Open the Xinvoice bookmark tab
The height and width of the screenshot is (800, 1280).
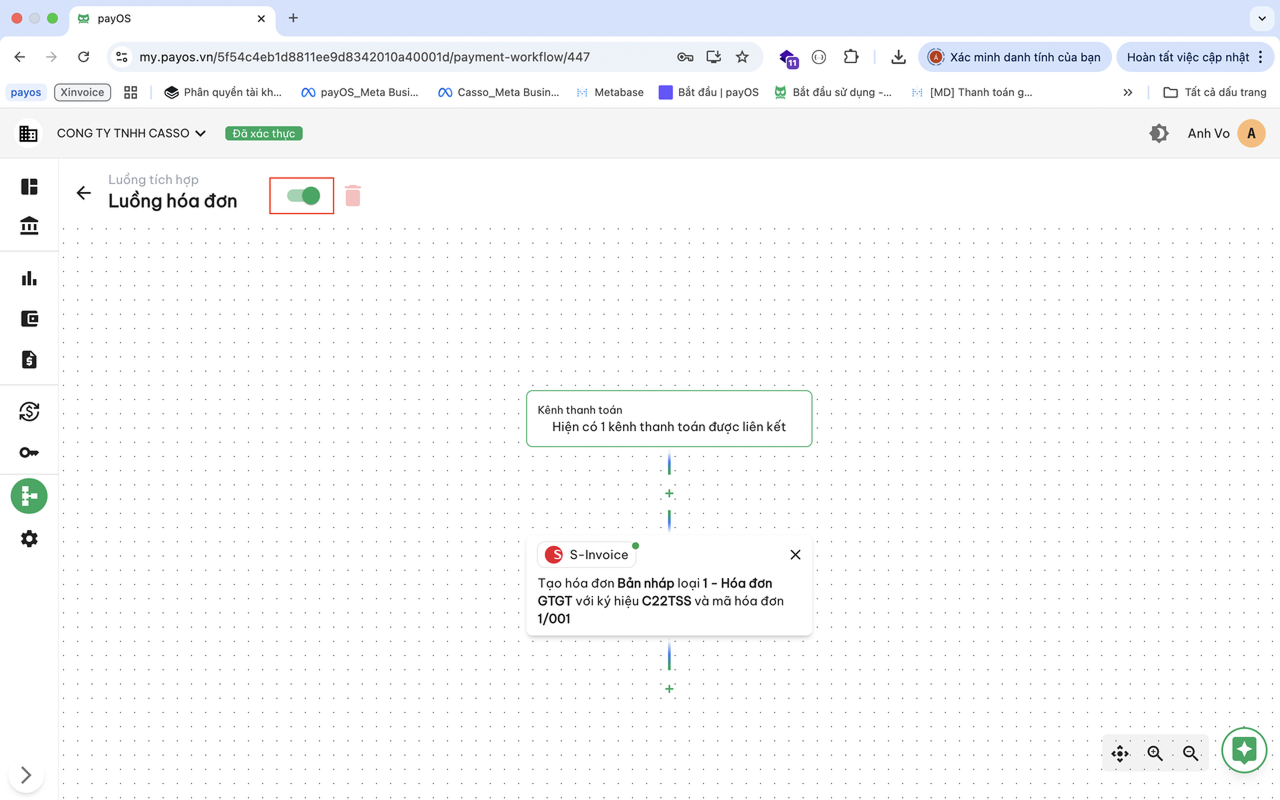click(82, 92)
